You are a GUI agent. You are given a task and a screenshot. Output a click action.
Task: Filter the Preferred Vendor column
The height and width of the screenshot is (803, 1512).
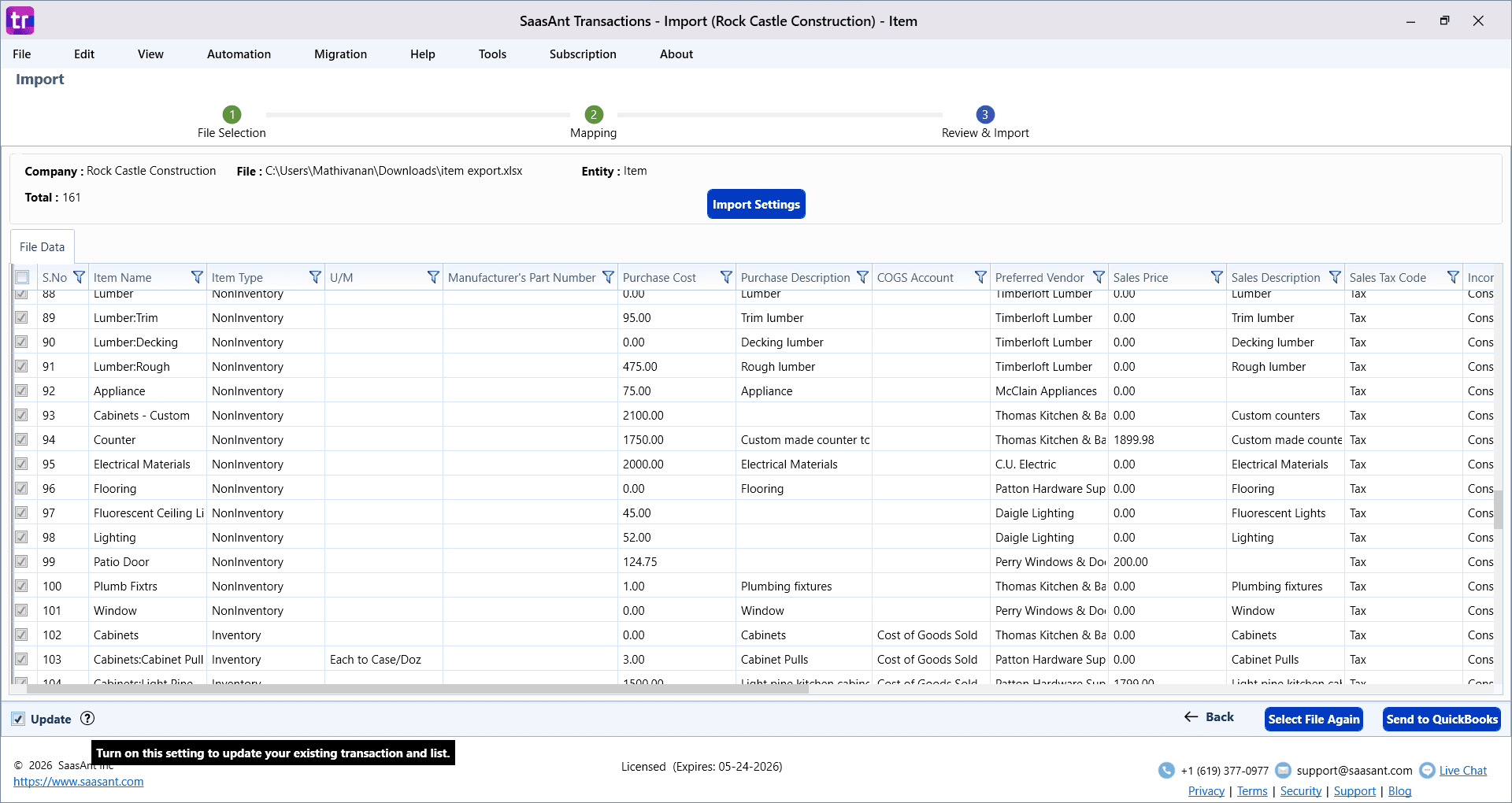[1099, 277]
